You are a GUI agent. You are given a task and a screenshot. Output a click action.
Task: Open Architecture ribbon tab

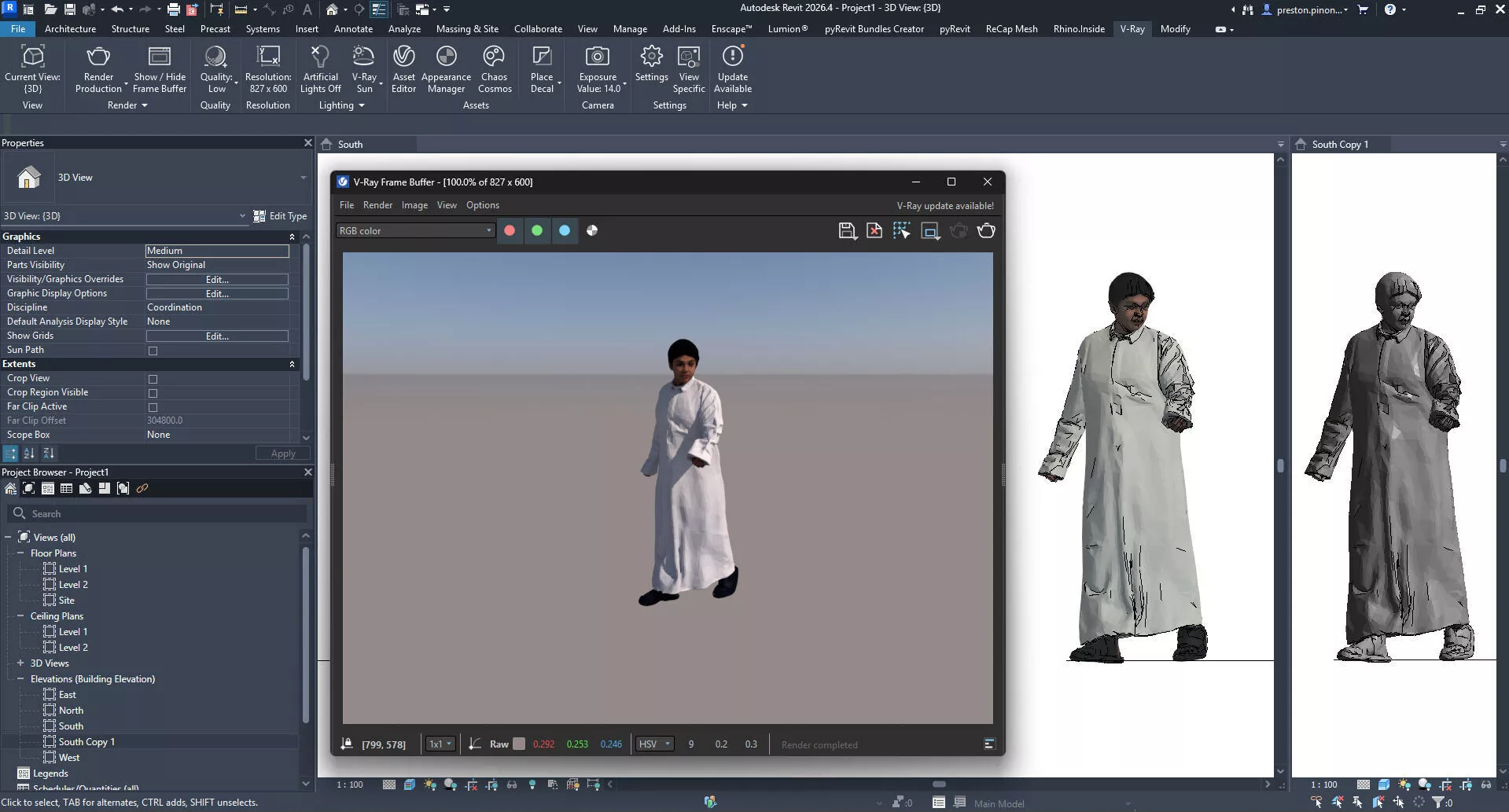[x=70, y=29]
